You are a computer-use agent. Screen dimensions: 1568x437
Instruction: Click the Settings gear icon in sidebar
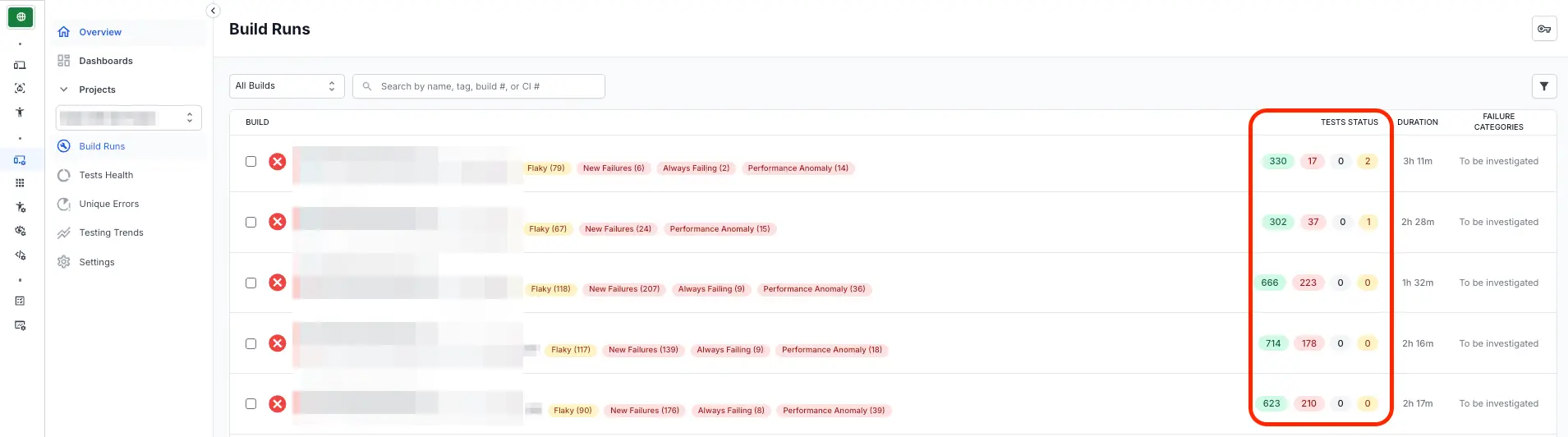(64, 262)
